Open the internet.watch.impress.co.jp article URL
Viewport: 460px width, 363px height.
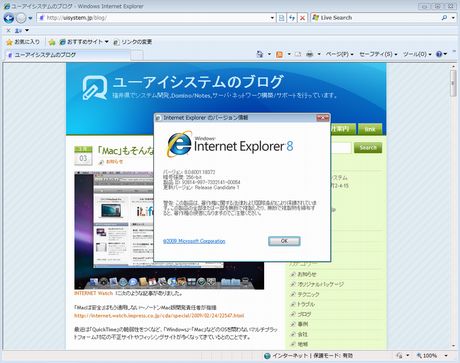(x=159, y=315)
